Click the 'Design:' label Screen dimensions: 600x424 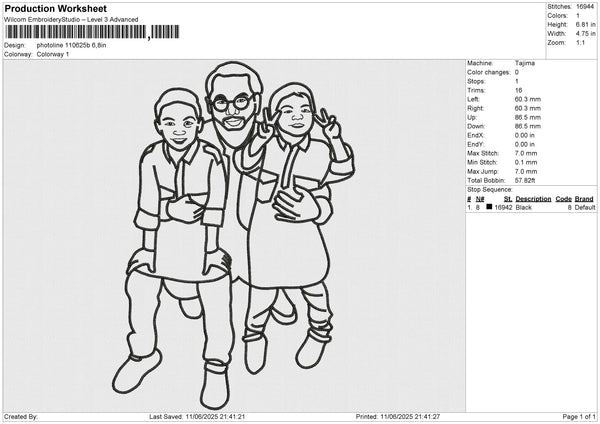[14, 45]
